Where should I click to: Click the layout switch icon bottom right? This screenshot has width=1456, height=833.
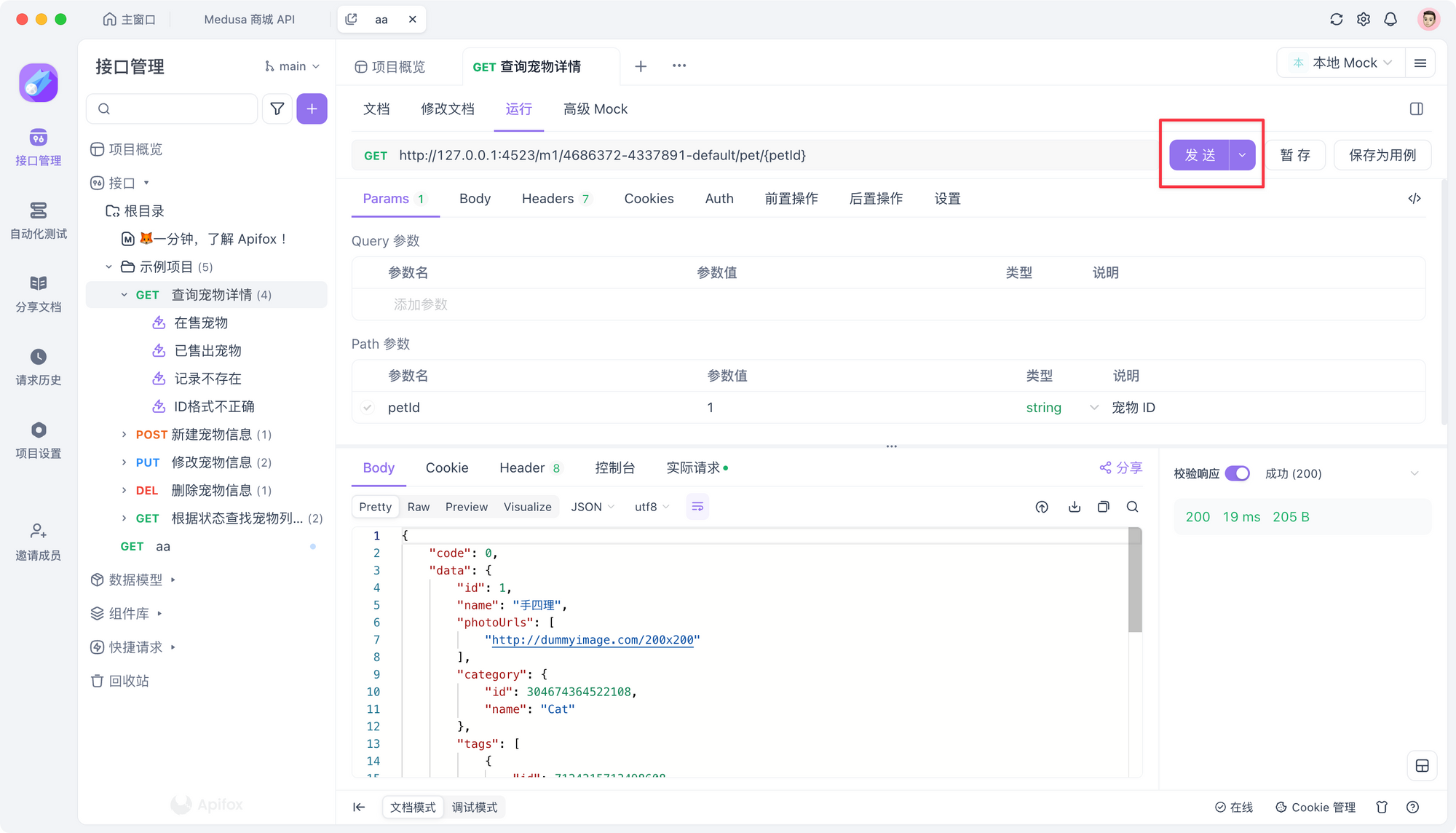coord(1422,766)
